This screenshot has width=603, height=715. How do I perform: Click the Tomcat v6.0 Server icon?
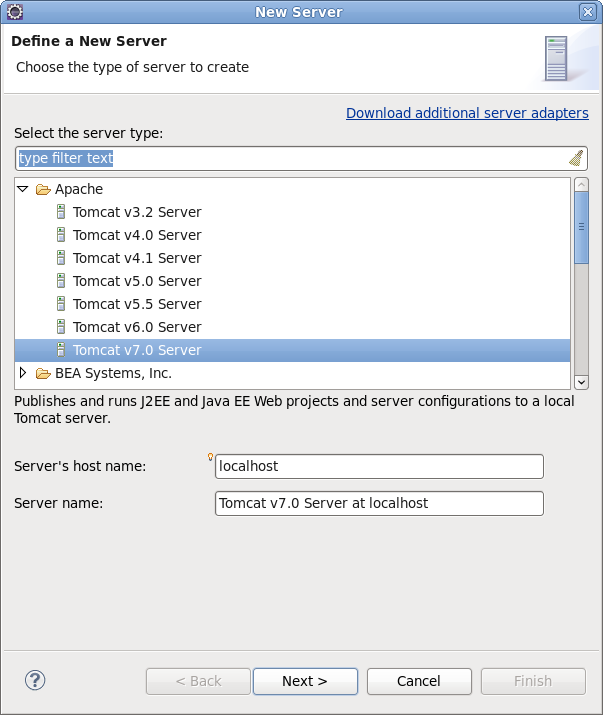click(x=61, y=327)
